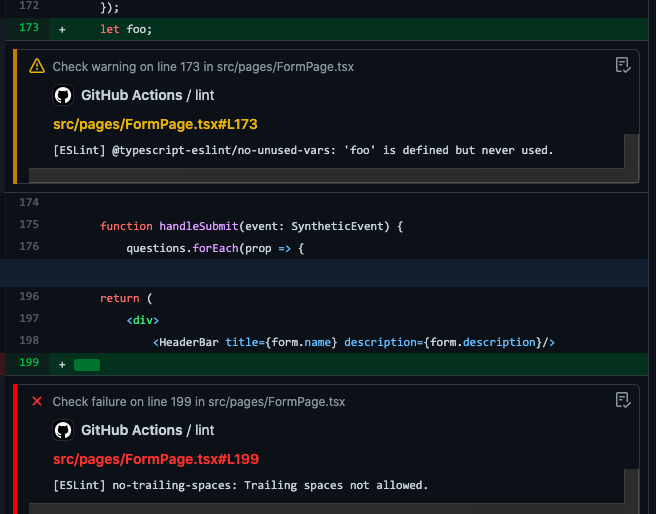
Task: Click 'GitHub Actions / lint' in warning annotation
Action: (148, 95)
